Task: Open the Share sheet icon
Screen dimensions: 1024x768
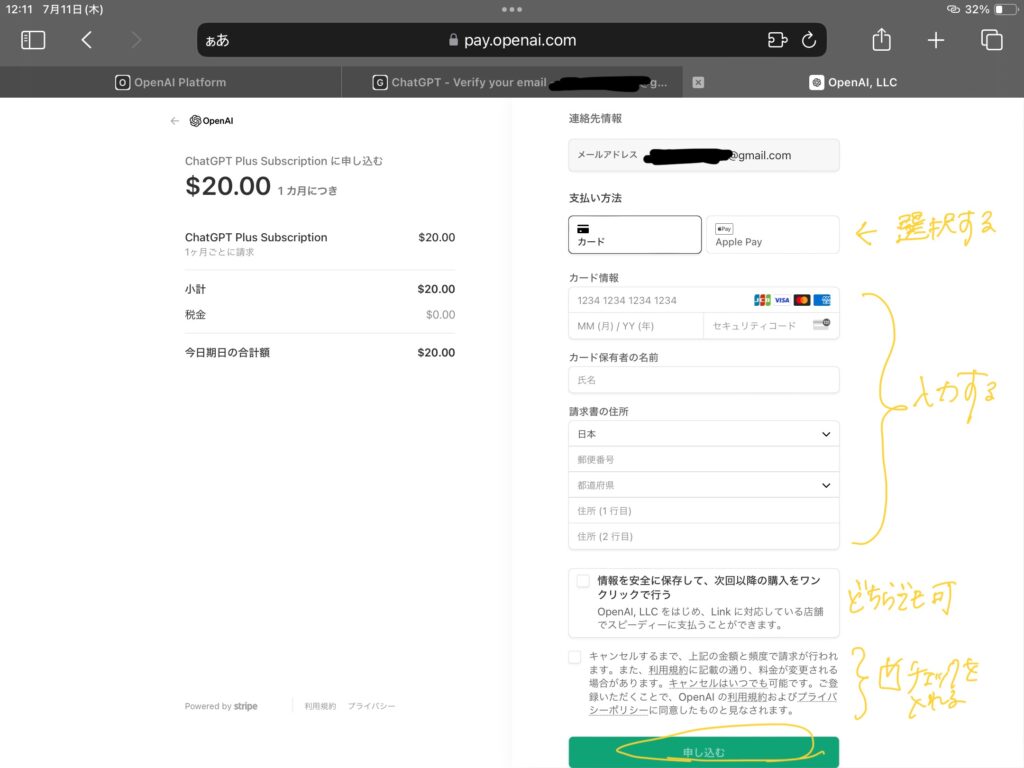Action: [882, 39]
